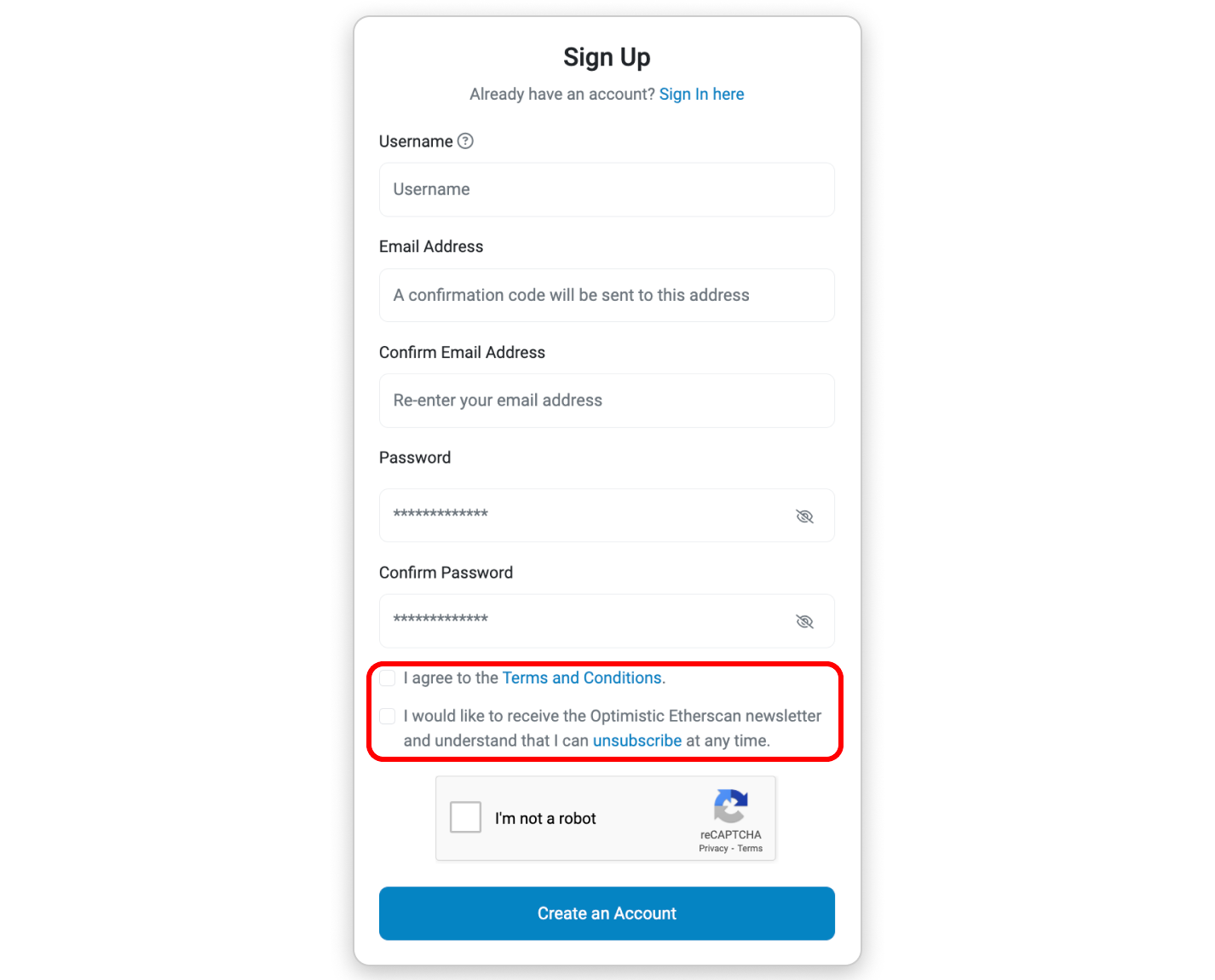The width and height of the screenshot is (1215, 980).
Task: Toggle visibility of the Confirm Password field
Action: [804, 621]
